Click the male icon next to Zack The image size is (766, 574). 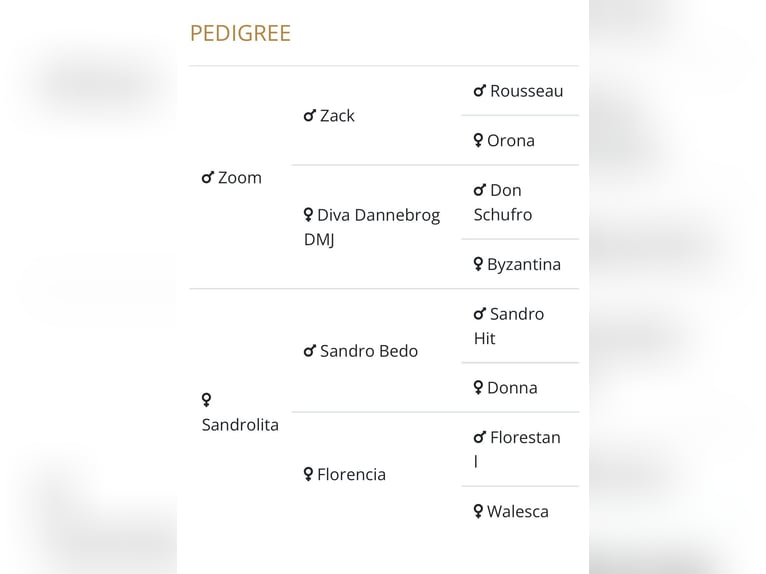[x=310, y=116]
